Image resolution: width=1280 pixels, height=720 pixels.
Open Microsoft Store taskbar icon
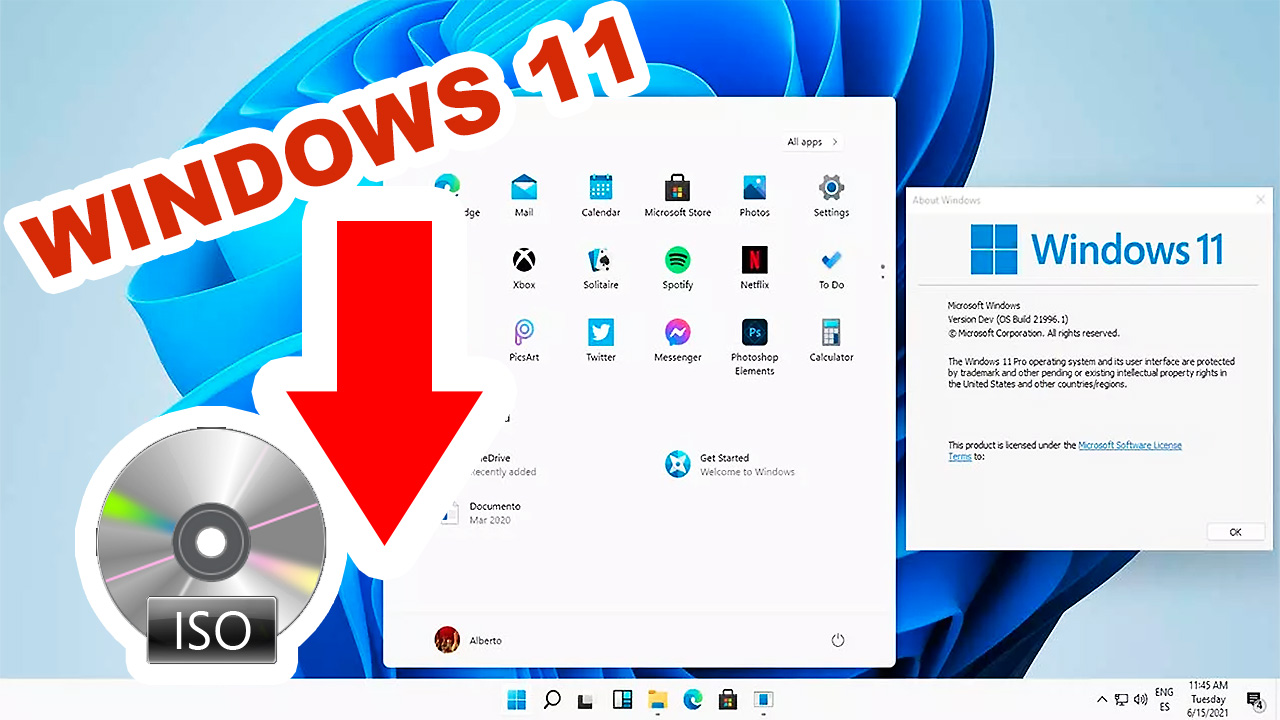pyautogui.click(x=728, y=699)
